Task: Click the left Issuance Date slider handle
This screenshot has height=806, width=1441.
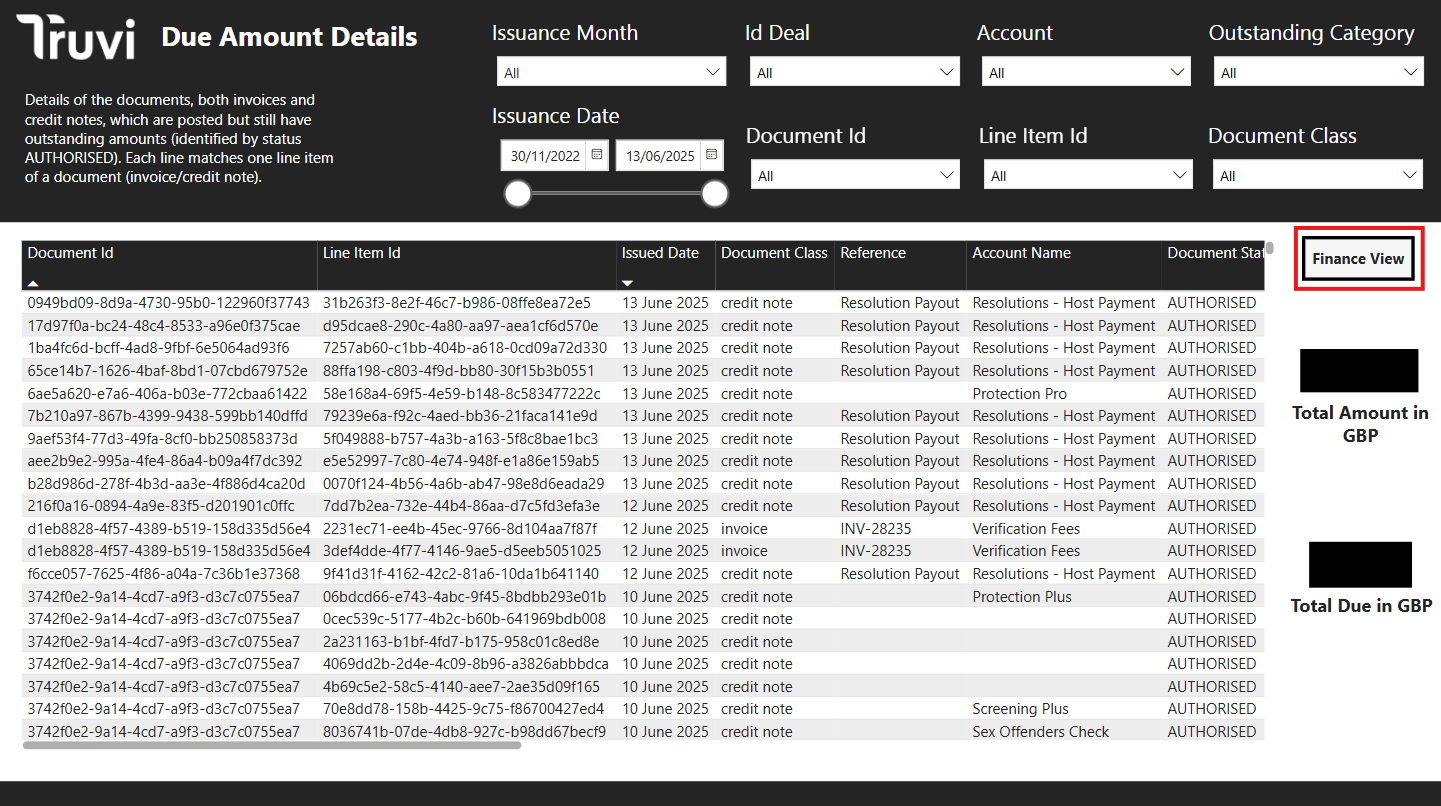Action: (x=517, y=194)
